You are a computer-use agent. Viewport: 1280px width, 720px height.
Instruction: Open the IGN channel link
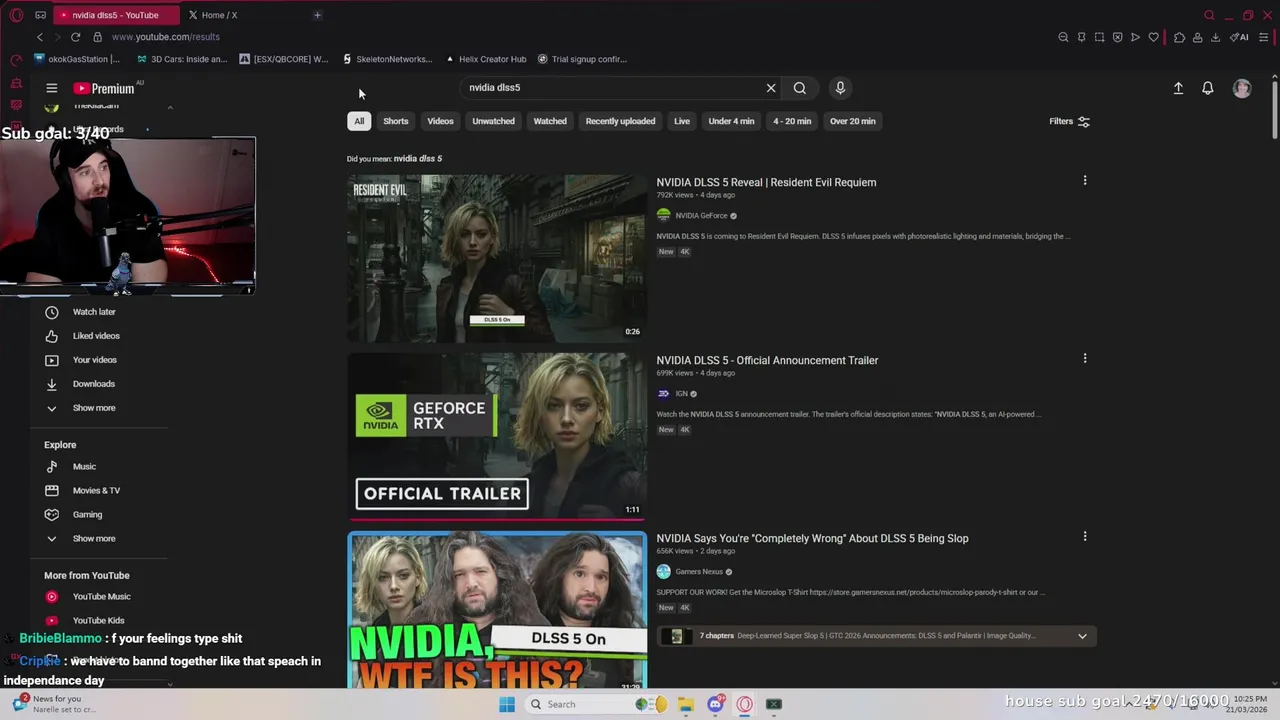(681, 394)
